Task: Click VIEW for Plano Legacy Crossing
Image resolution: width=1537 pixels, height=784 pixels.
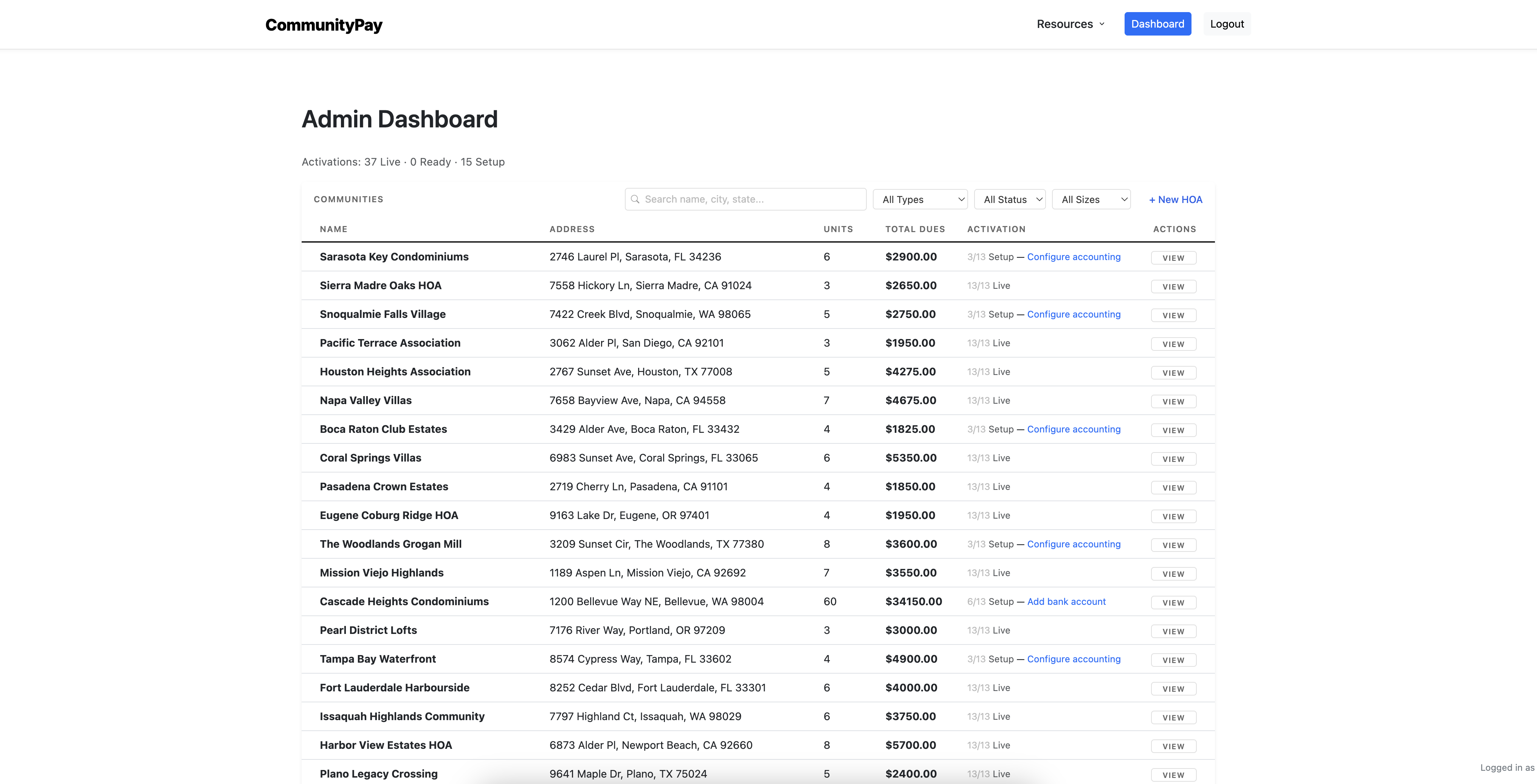Action: (1173, 774)
